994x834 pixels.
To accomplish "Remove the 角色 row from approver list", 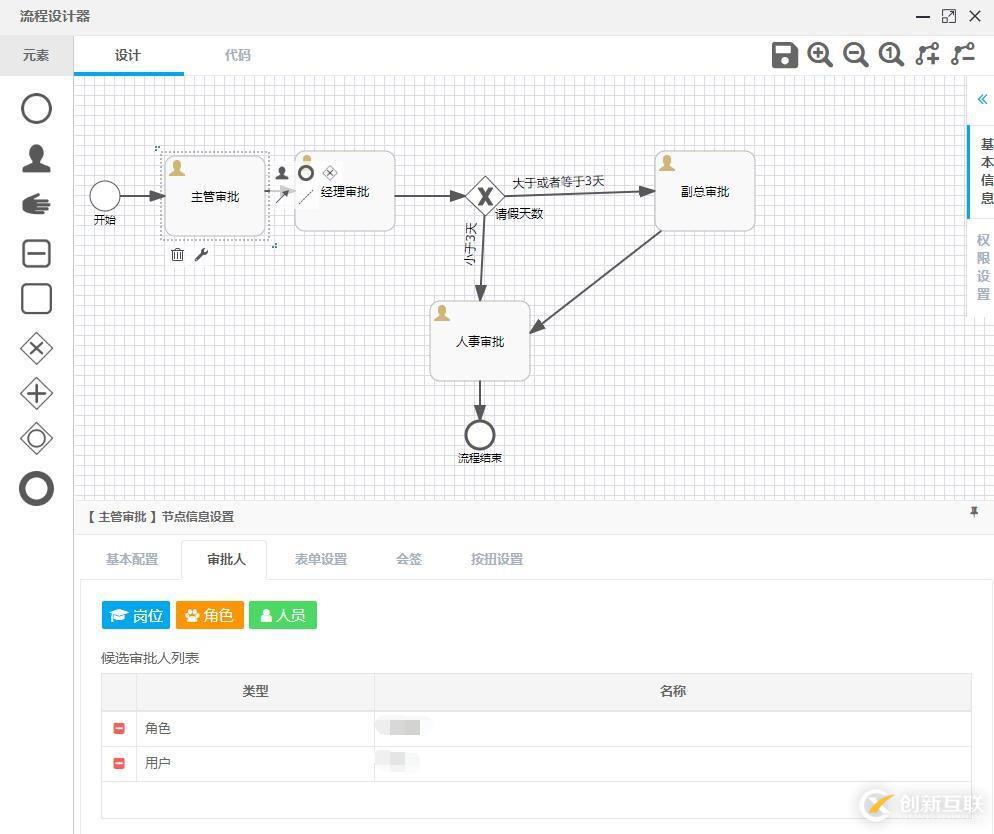I will pyautogui.click(x=118, y=728).
